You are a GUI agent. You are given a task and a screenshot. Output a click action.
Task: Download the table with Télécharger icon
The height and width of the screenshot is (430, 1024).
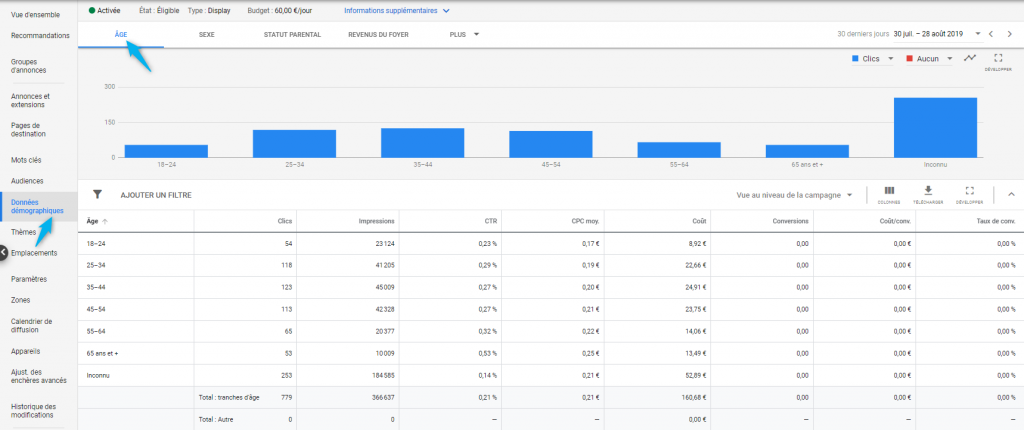[x=928, y=195]
